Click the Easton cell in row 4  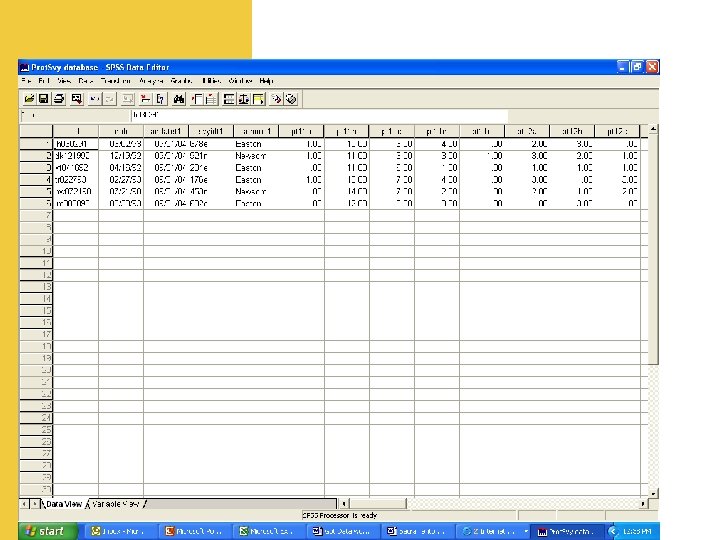[x=256, y=180]
